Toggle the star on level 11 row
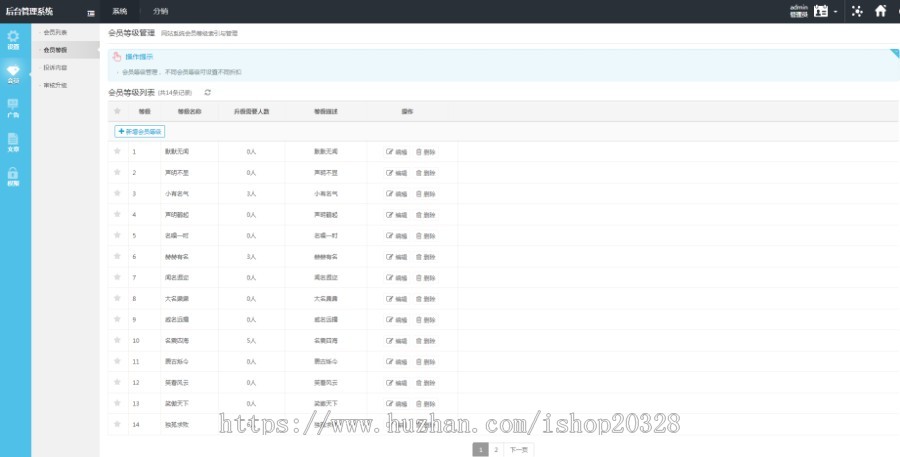The height and width of the screenshot is (457, 900). pos(117,361)
